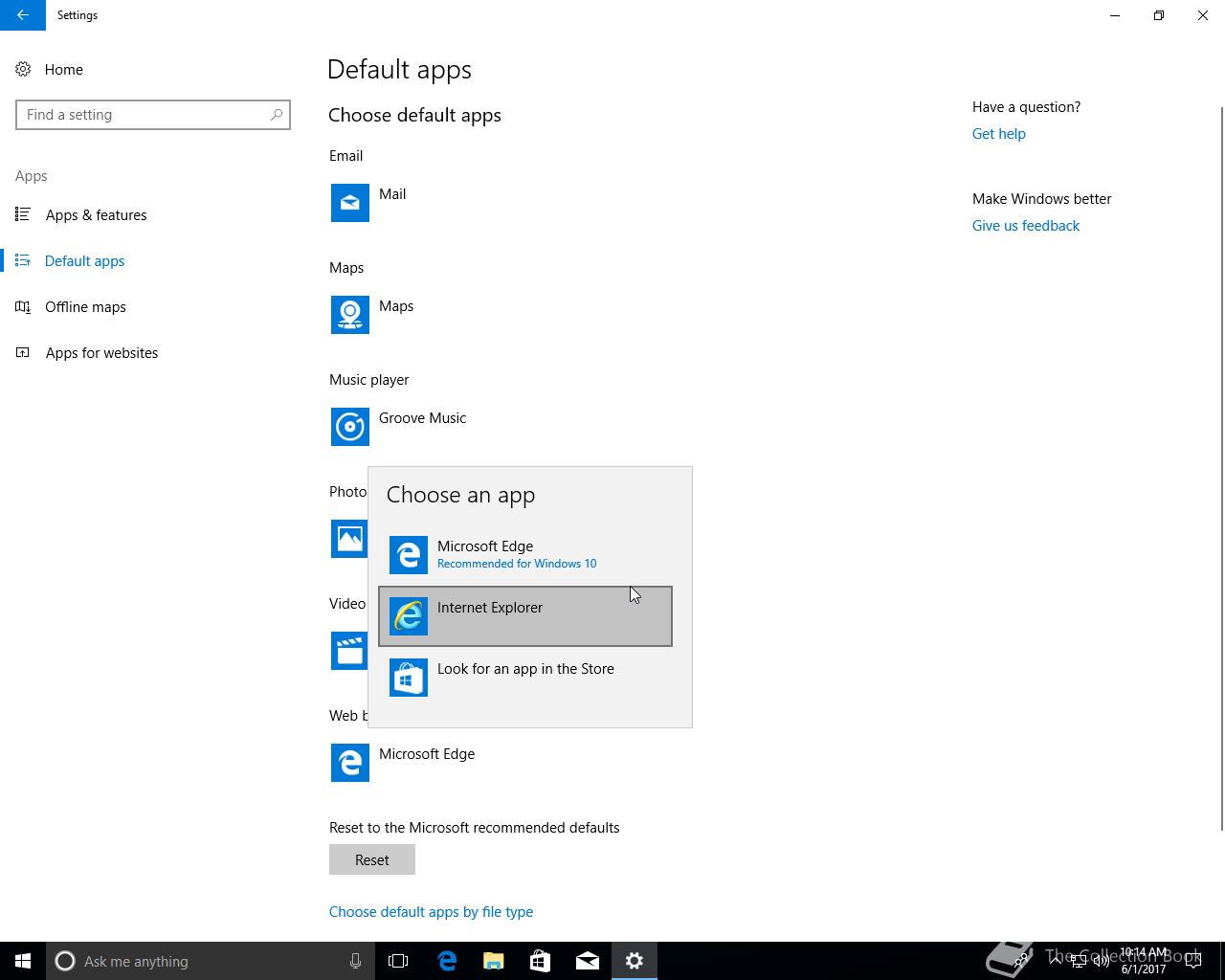Click the Maps app icon
Viewport: 1225px width, 980px height.
pos(350,315)
